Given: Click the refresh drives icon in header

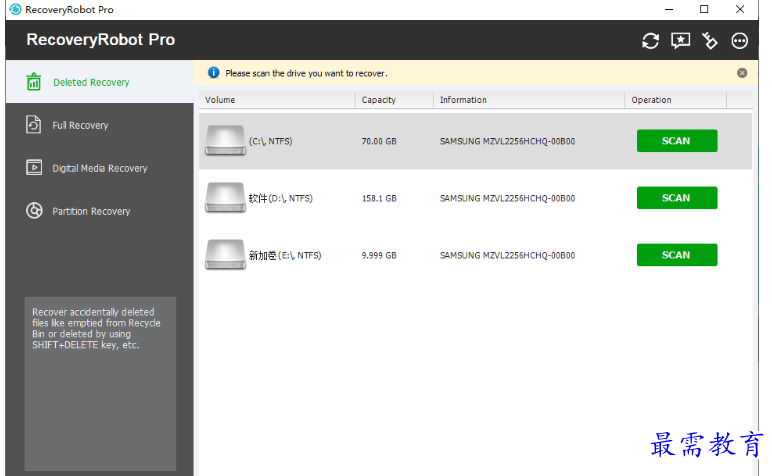Looking at the screenshot, I should (650, 41).
